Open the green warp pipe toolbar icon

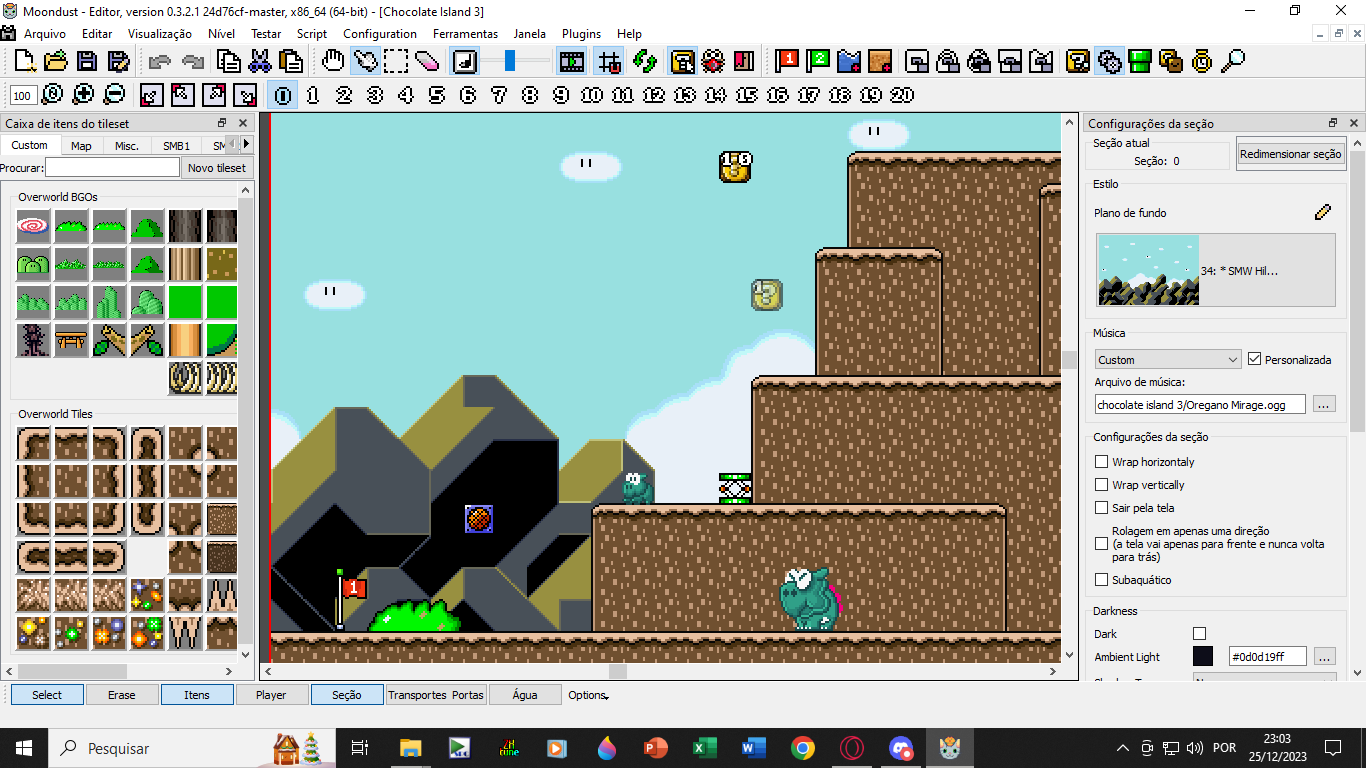(x=1140, y=61)
